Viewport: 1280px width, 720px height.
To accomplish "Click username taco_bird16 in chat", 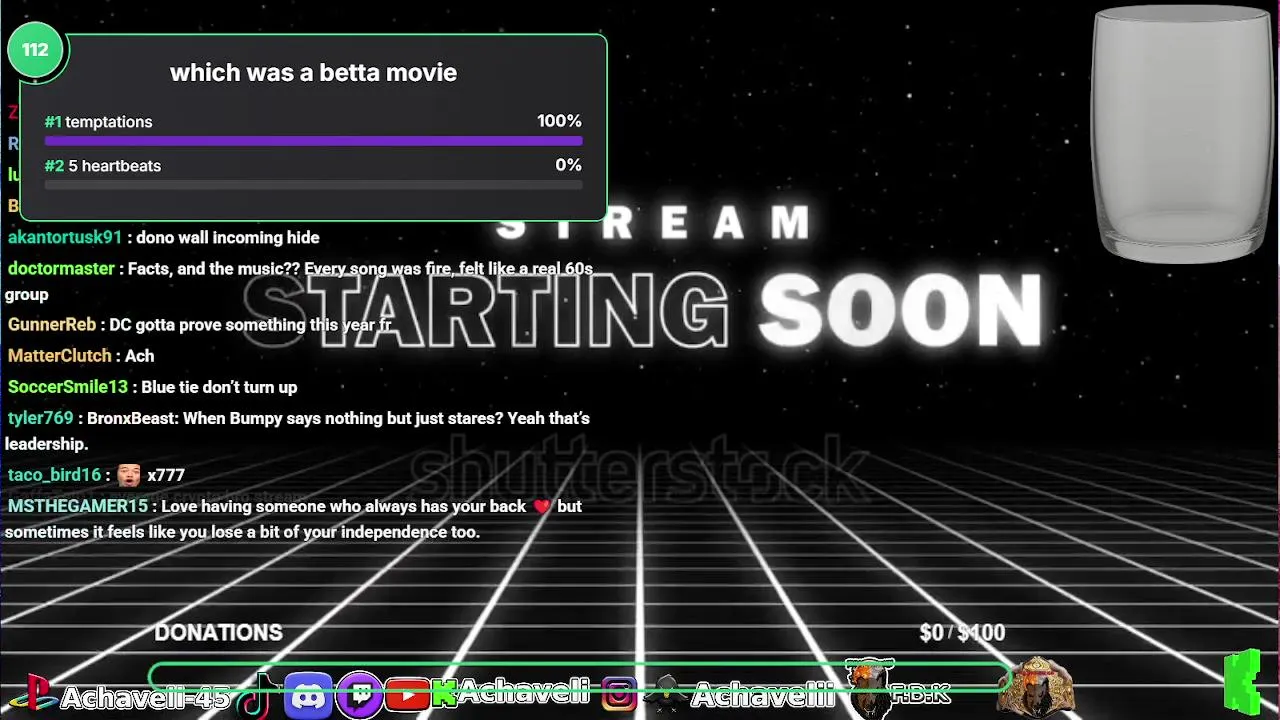I will point(55,476).
